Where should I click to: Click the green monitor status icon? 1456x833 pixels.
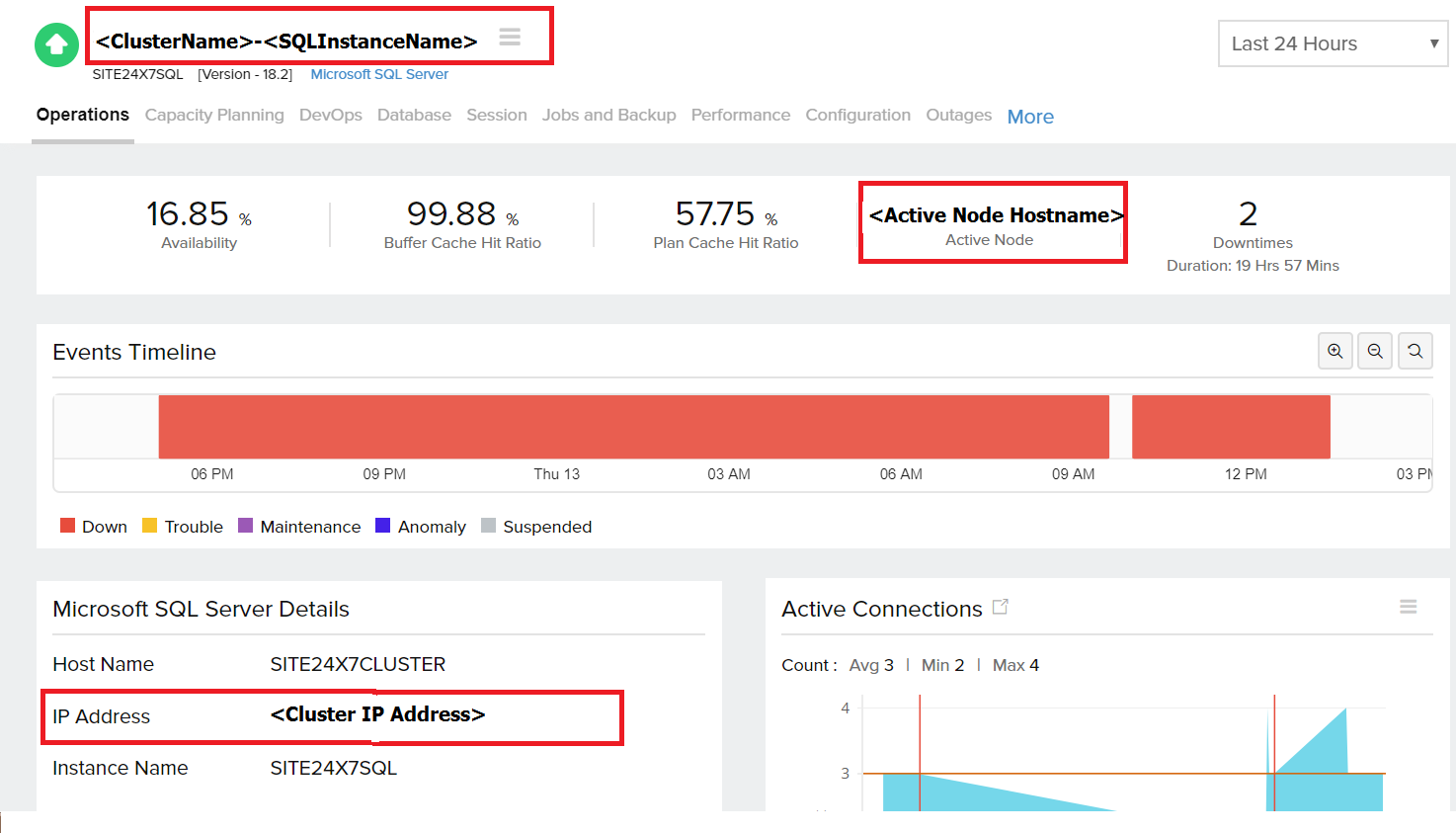[x=56, y=44]
